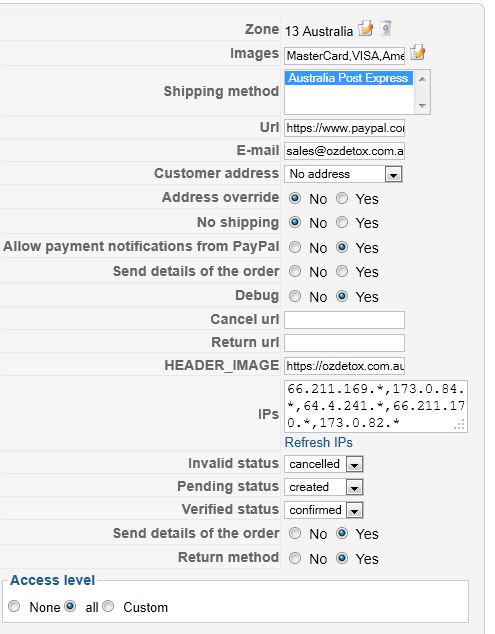Select Yes for Address override
This screenshot has width=495, height=634.
pyautogui.click(x=342, y=199)
